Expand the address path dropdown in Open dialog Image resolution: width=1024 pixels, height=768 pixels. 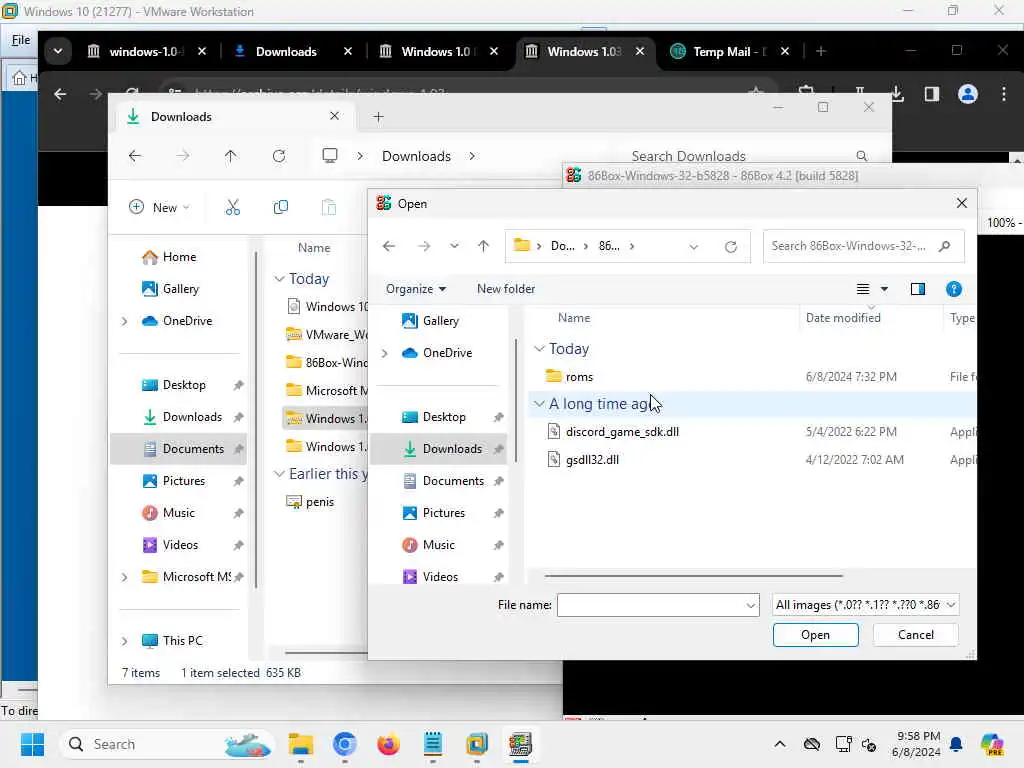pyautogui.click(x=694, y=246)
